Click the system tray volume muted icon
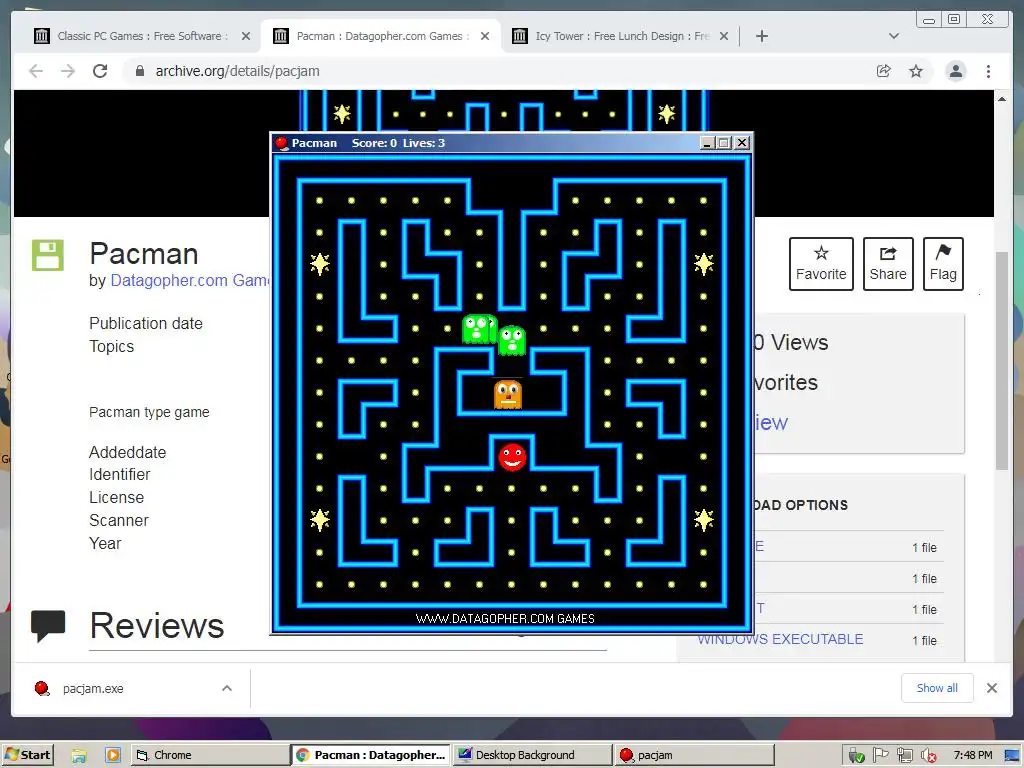This screenshot has width=1024, height=768. click(x=928, y=756)
